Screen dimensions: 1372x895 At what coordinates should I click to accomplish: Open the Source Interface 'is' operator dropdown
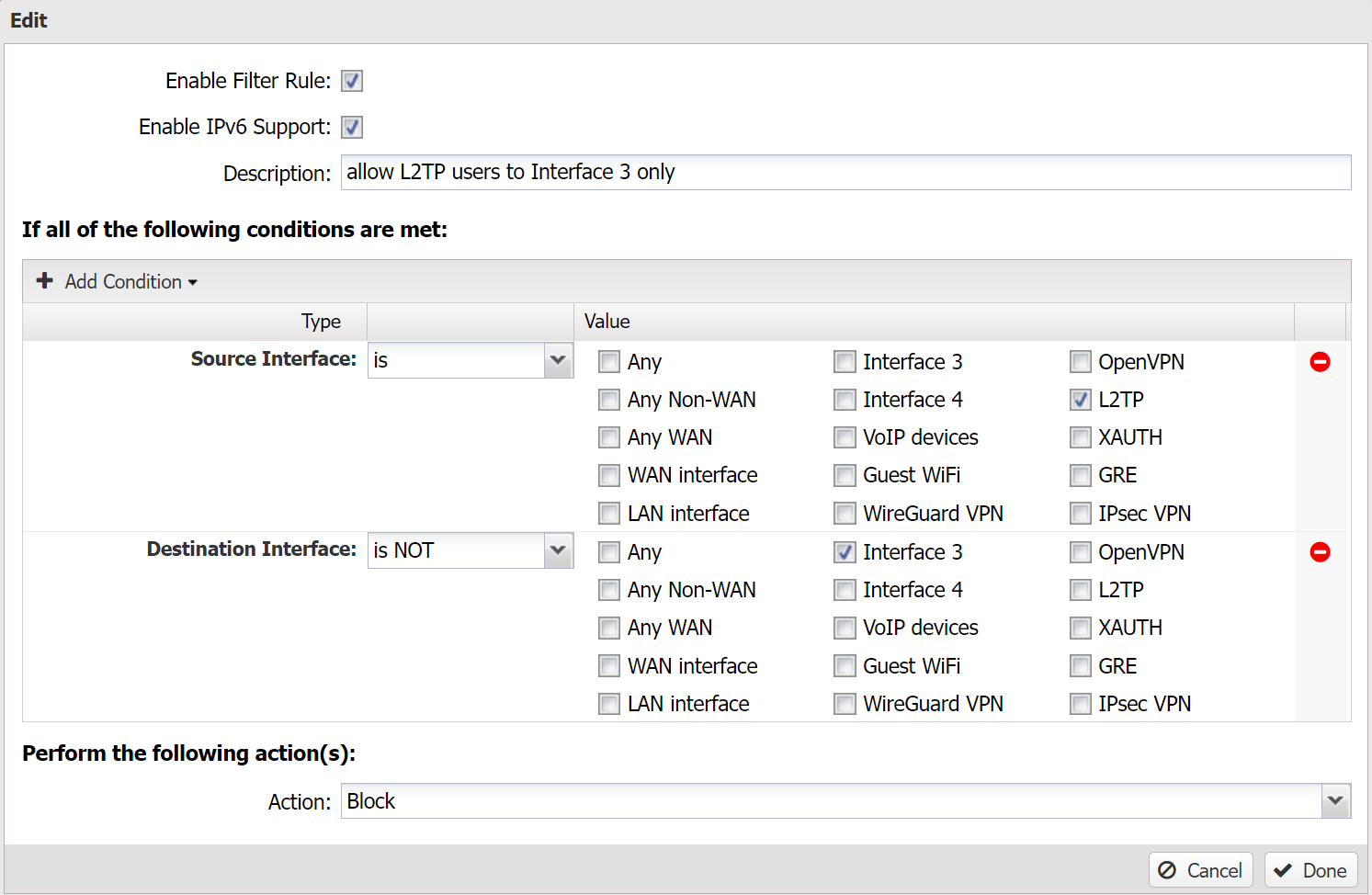(x=557, y=360)
